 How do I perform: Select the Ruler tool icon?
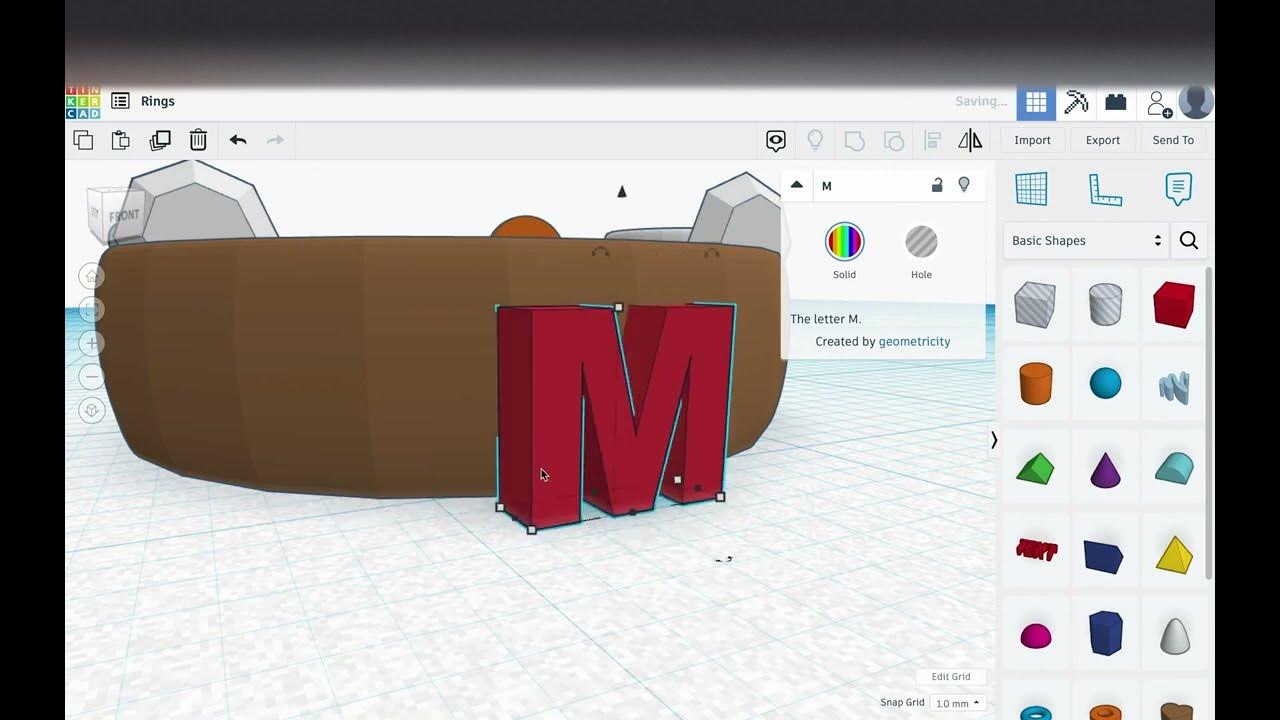pyautogui.click(x=1105, y=189)
